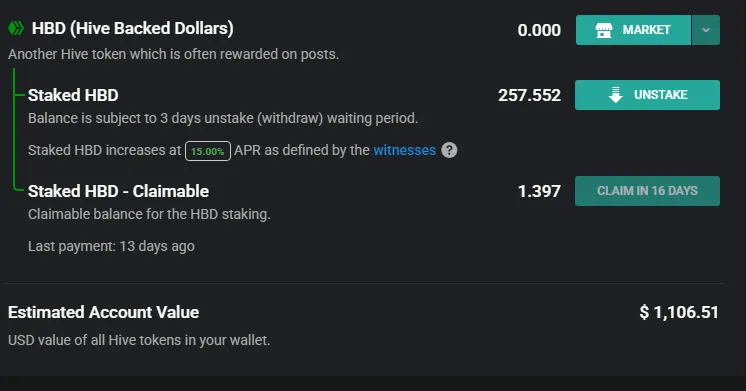Click the $ 1,106.51 account value

point(679,313)
